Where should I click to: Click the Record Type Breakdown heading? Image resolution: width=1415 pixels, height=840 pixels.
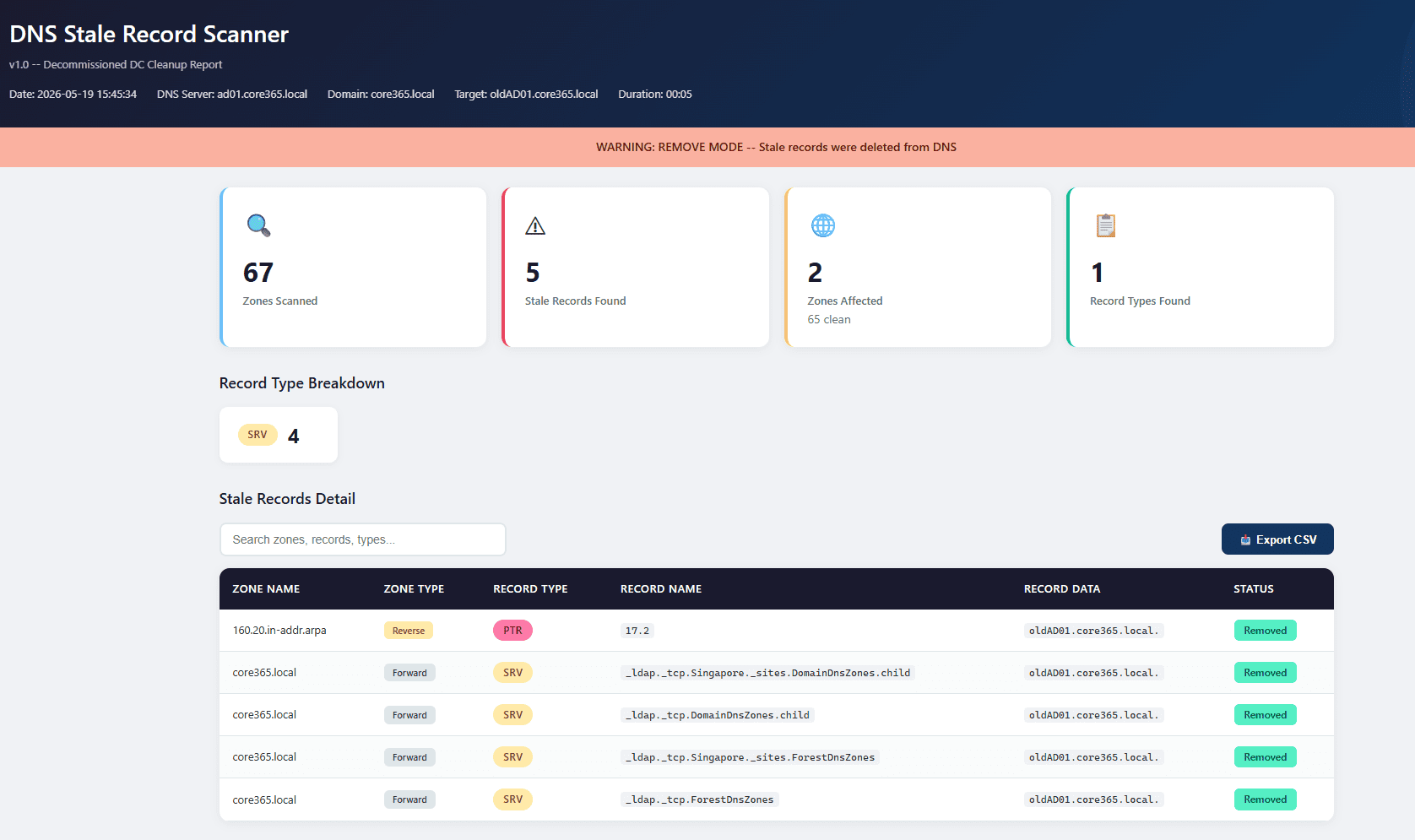[x=302, y=383]
